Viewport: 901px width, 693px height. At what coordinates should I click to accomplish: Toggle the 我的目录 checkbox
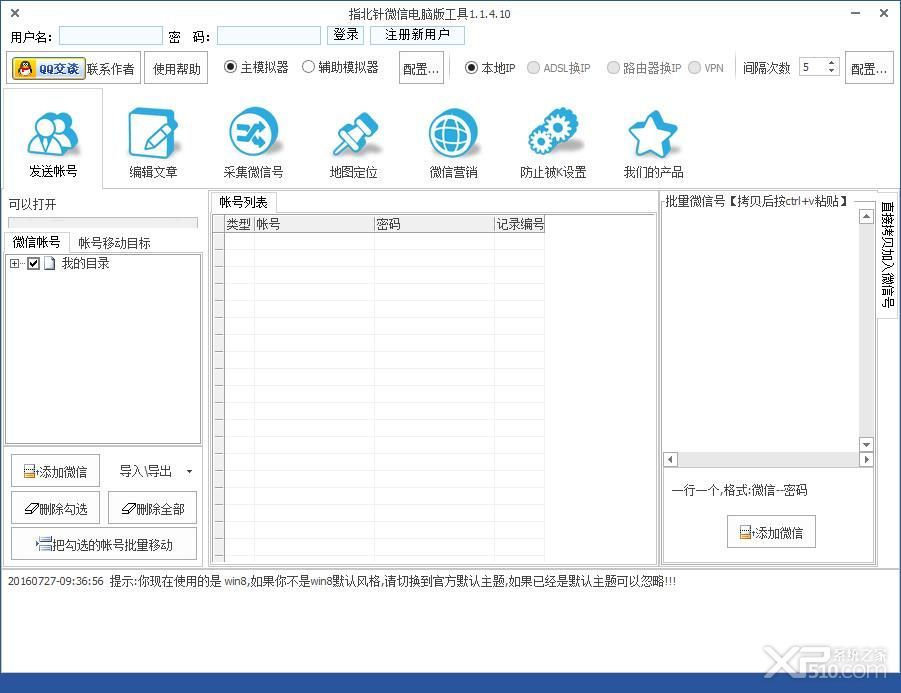(33, 264)
